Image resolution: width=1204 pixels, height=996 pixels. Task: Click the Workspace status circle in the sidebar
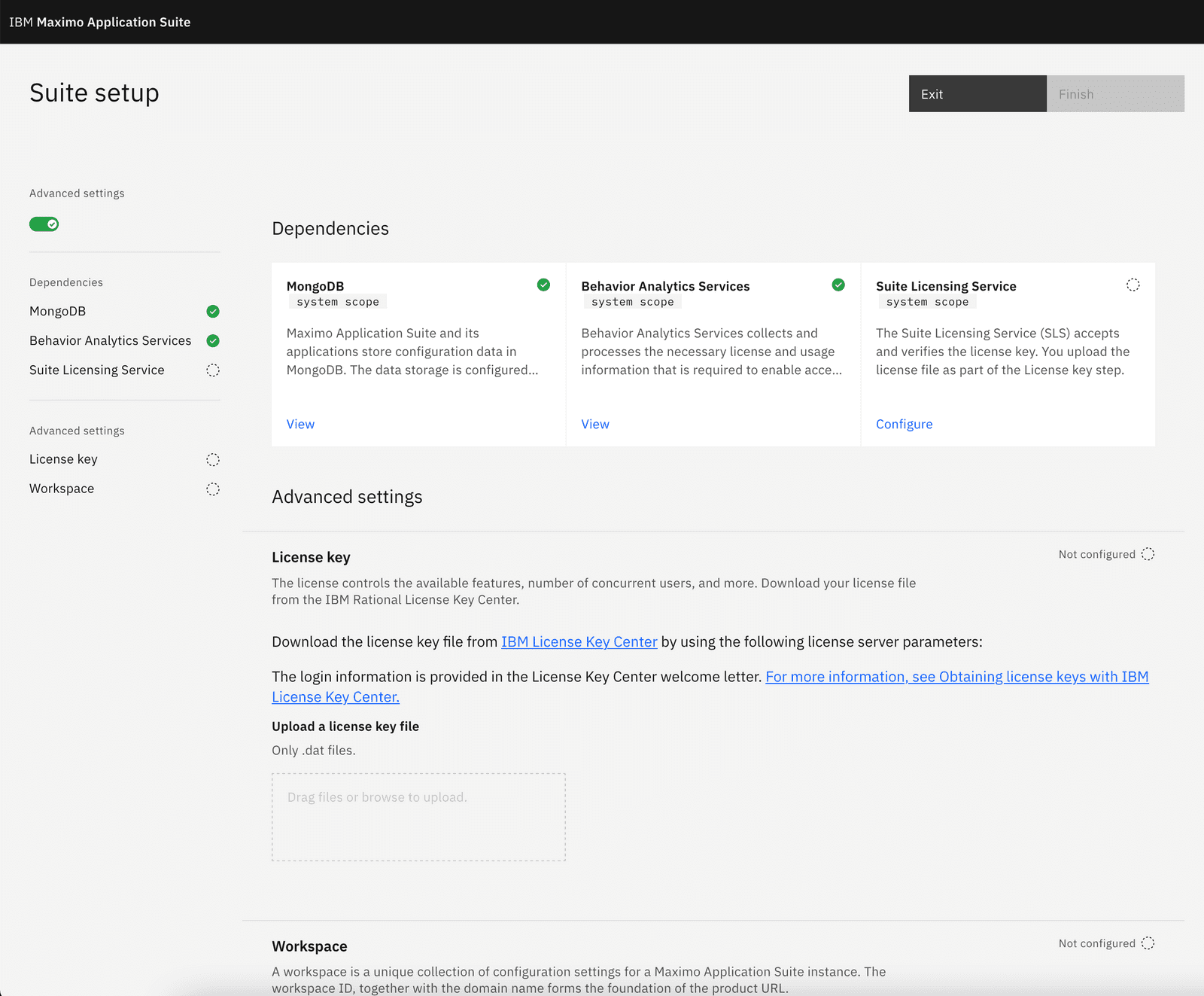click(213, 489)
